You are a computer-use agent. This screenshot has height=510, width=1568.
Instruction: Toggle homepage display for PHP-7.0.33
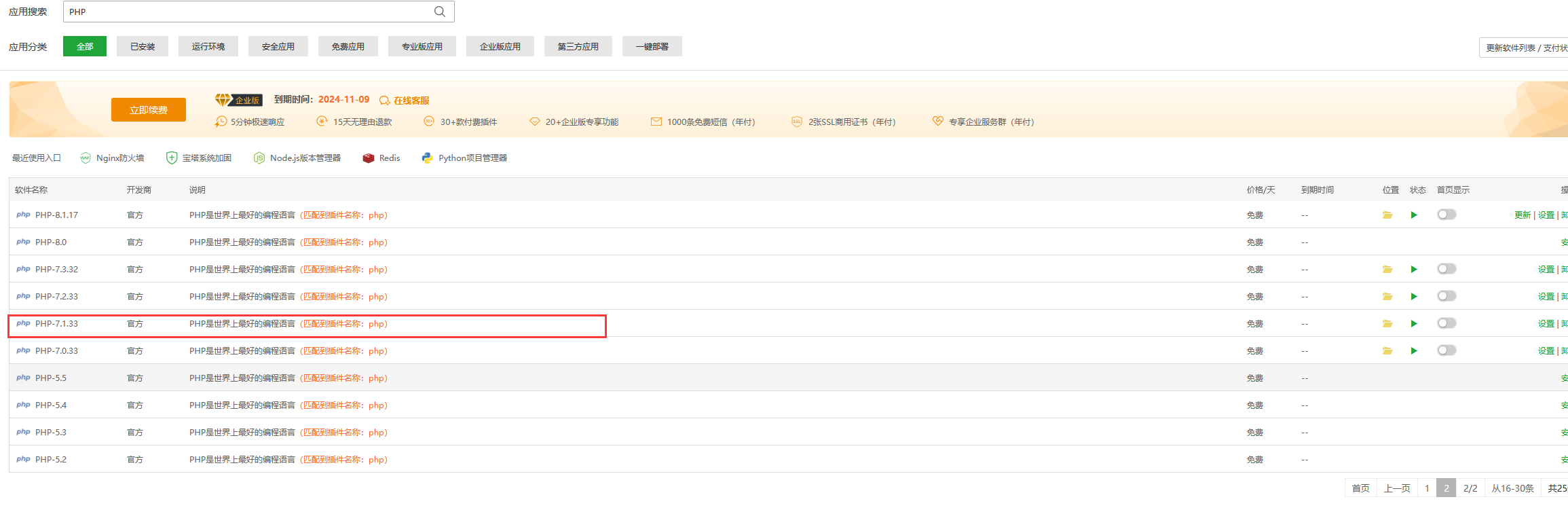pyautogui.click(x=1446, y=350)
